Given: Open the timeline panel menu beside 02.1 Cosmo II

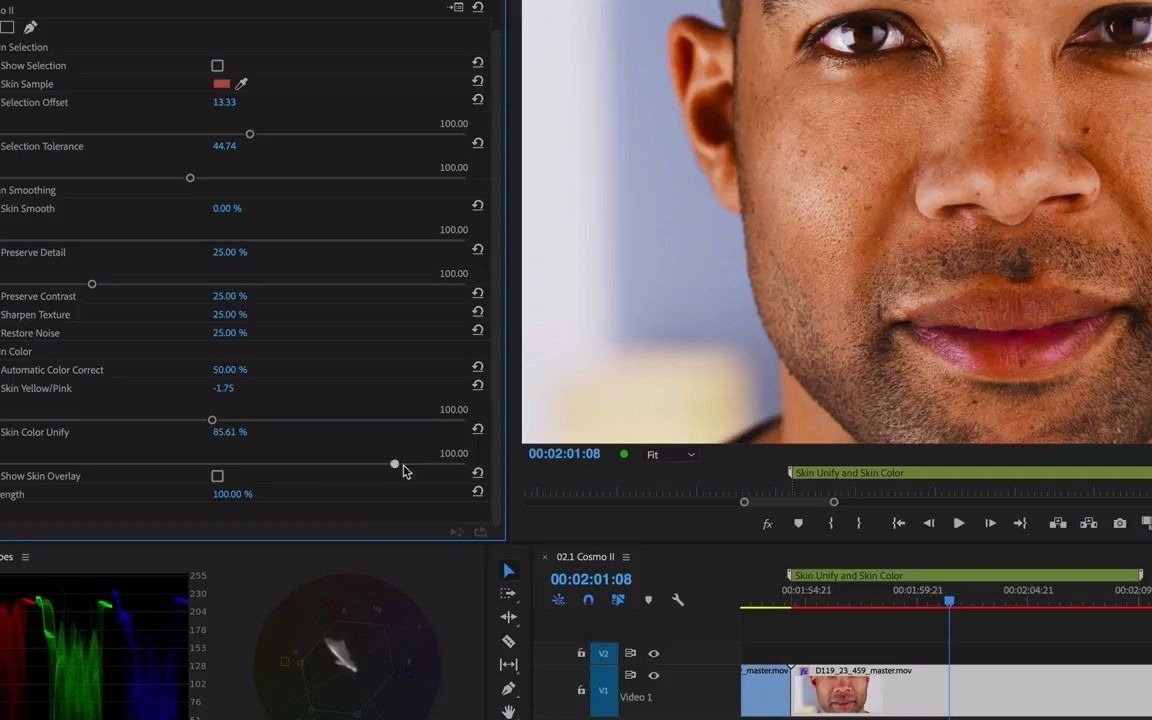Looking at the screenshot, I should click(x=625, y=556).
